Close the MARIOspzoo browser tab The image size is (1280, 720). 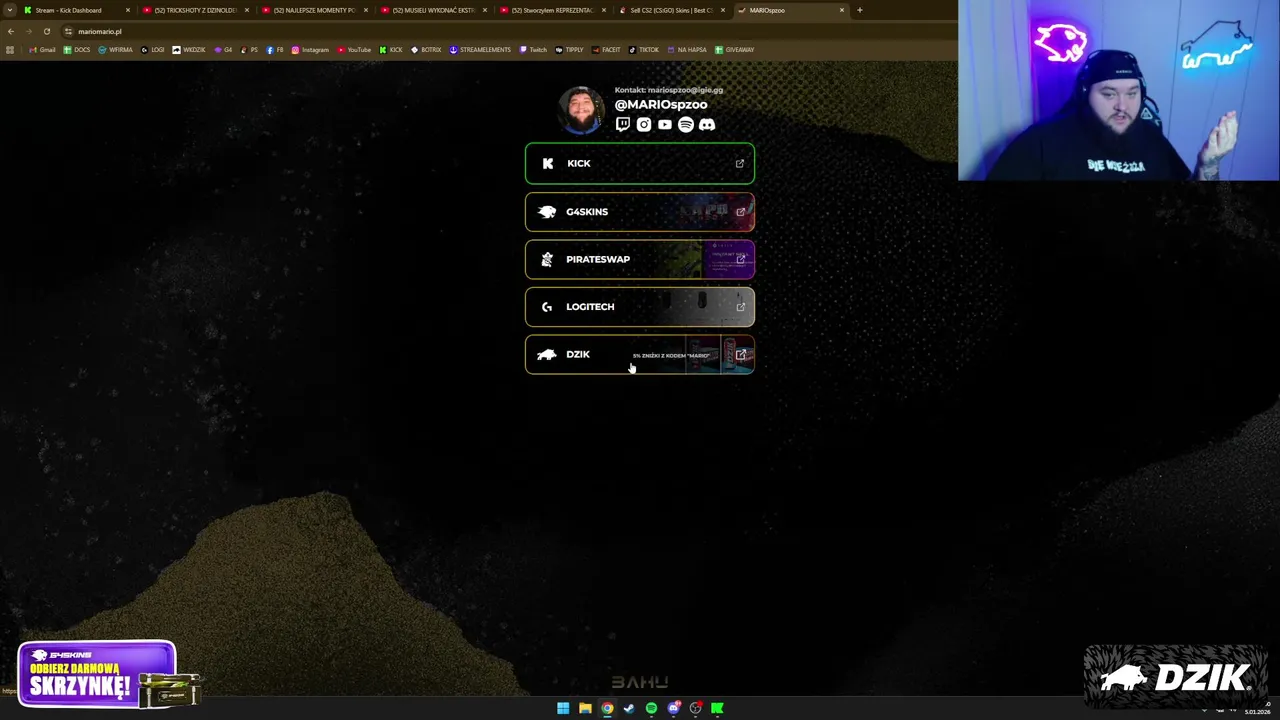(842, 10)
